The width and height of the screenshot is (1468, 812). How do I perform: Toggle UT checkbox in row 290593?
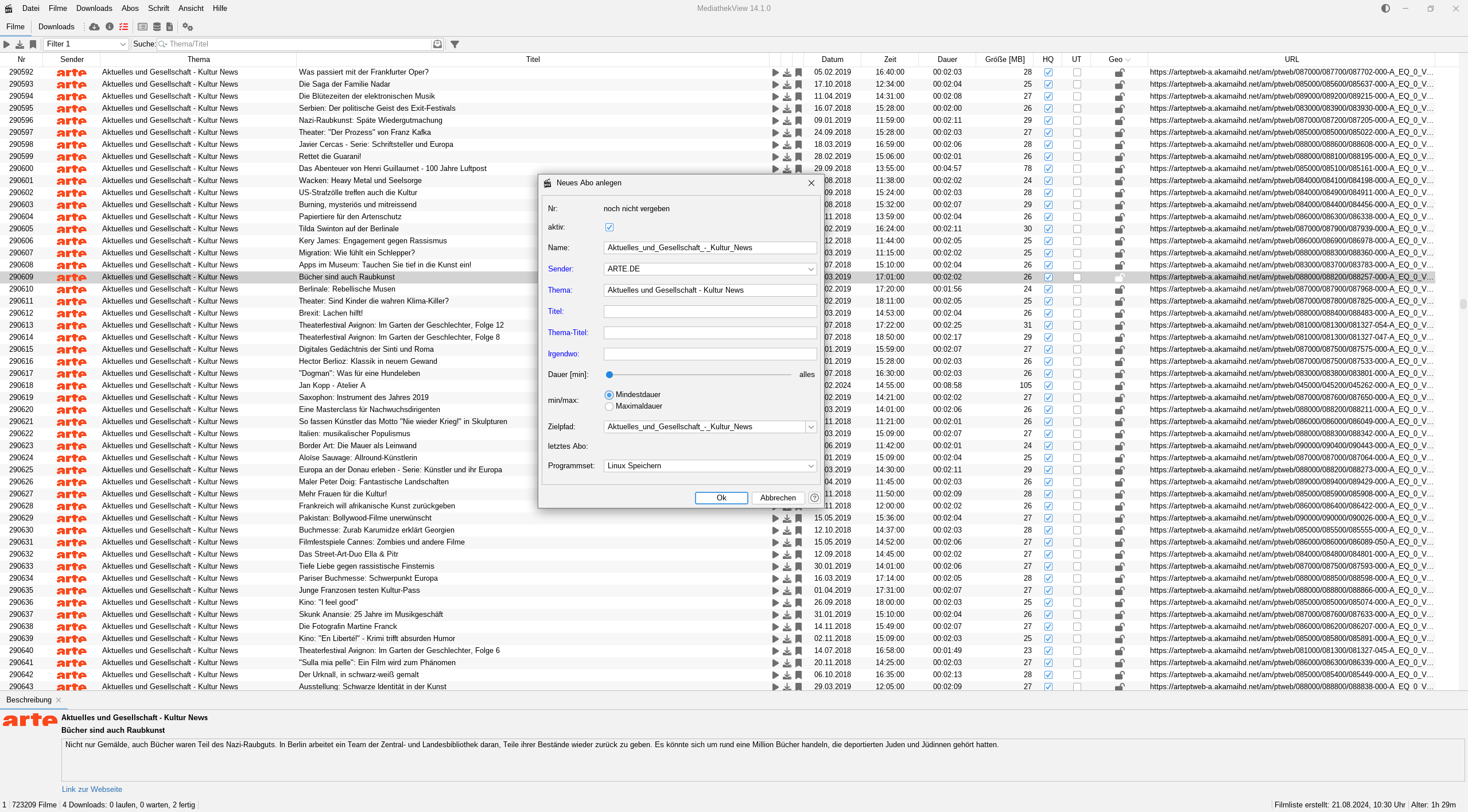[1077, 84]
